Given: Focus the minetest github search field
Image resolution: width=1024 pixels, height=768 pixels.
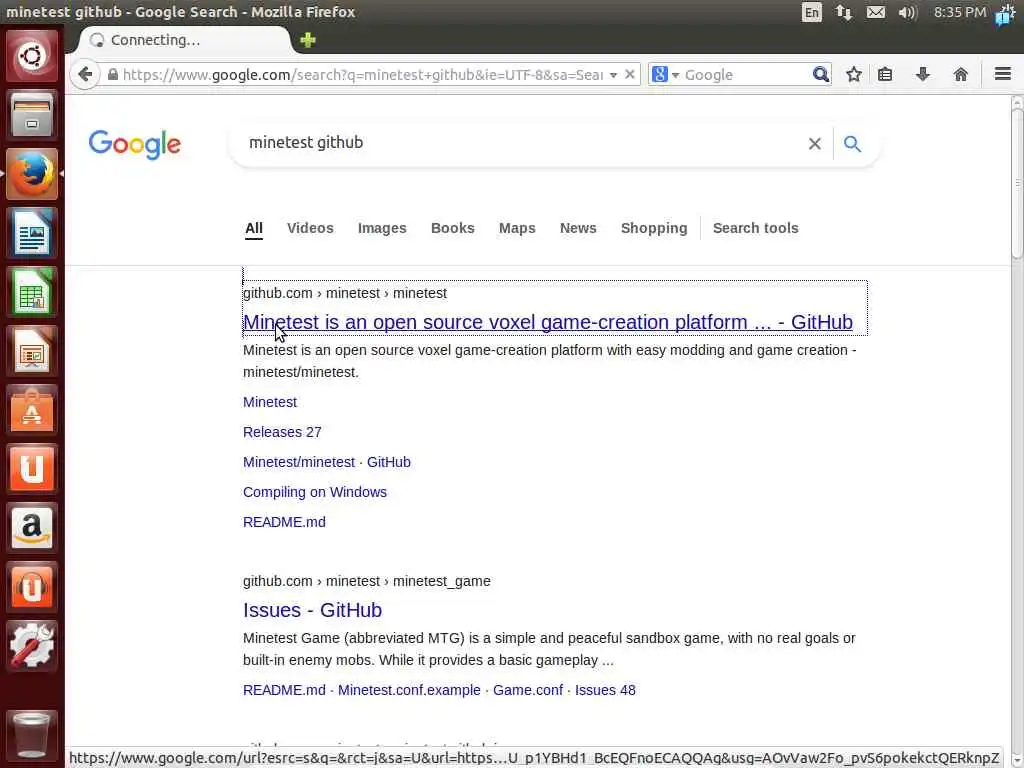Looking at the screenshot, I should (522, 143).
